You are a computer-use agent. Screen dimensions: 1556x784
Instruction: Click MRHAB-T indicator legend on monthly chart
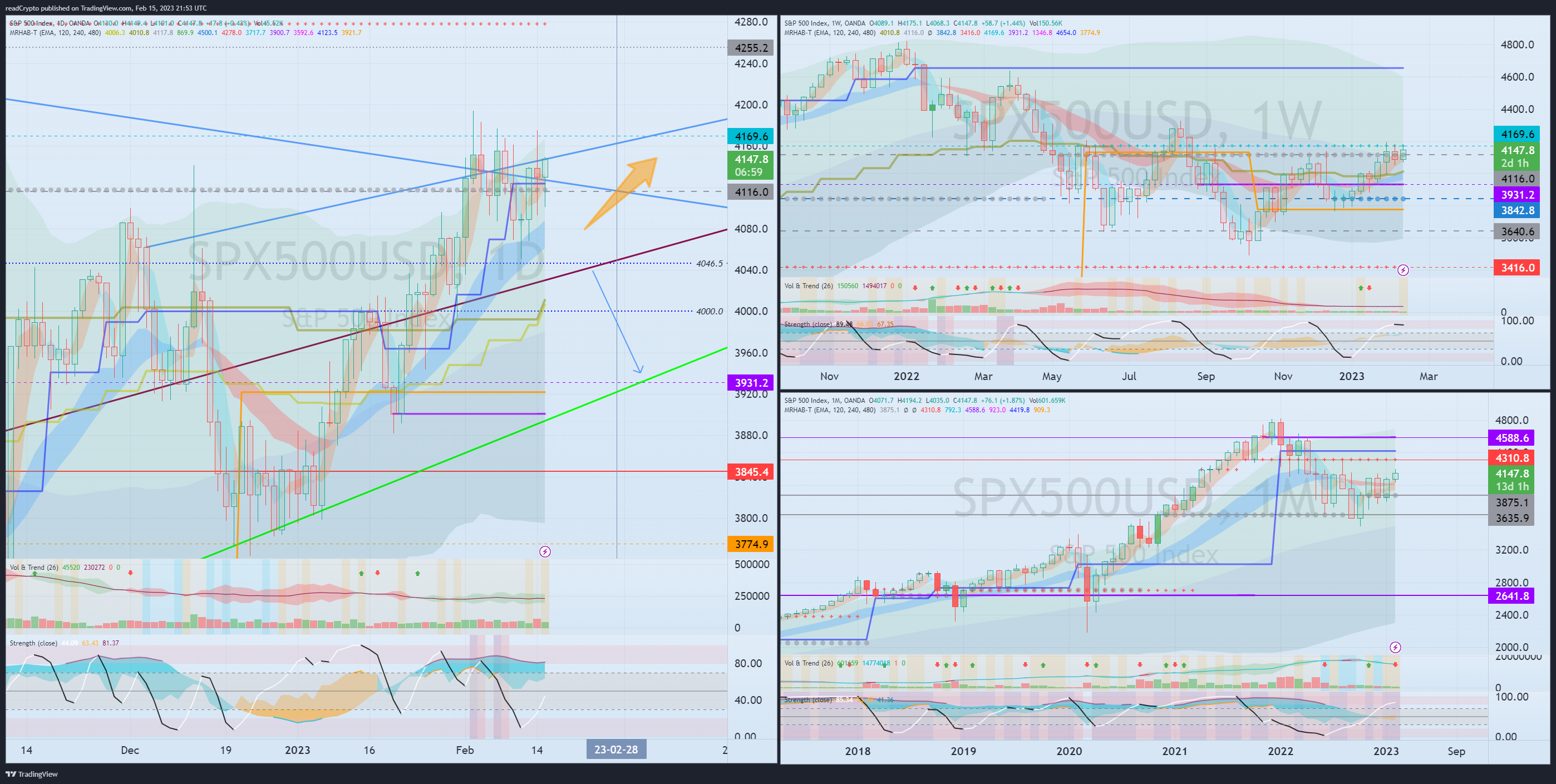click(x=830, y=410)
